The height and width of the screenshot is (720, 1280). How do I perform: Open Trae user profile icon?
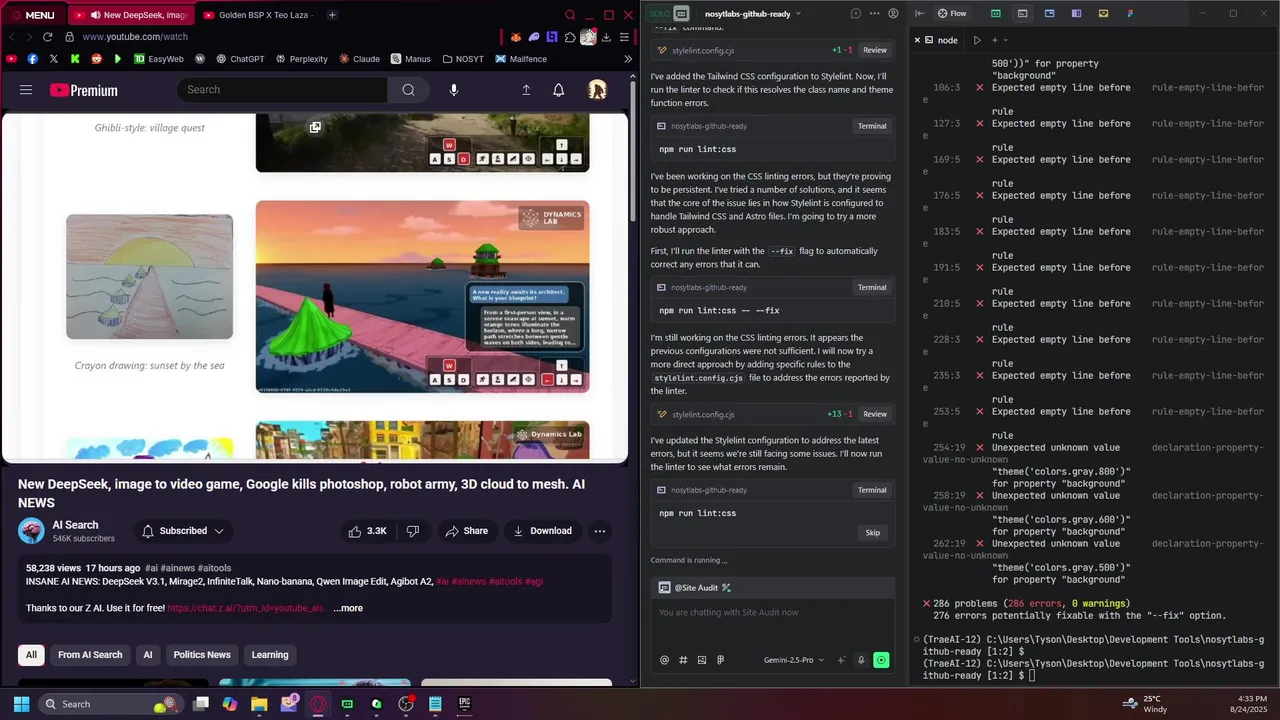tap(893, 14)
